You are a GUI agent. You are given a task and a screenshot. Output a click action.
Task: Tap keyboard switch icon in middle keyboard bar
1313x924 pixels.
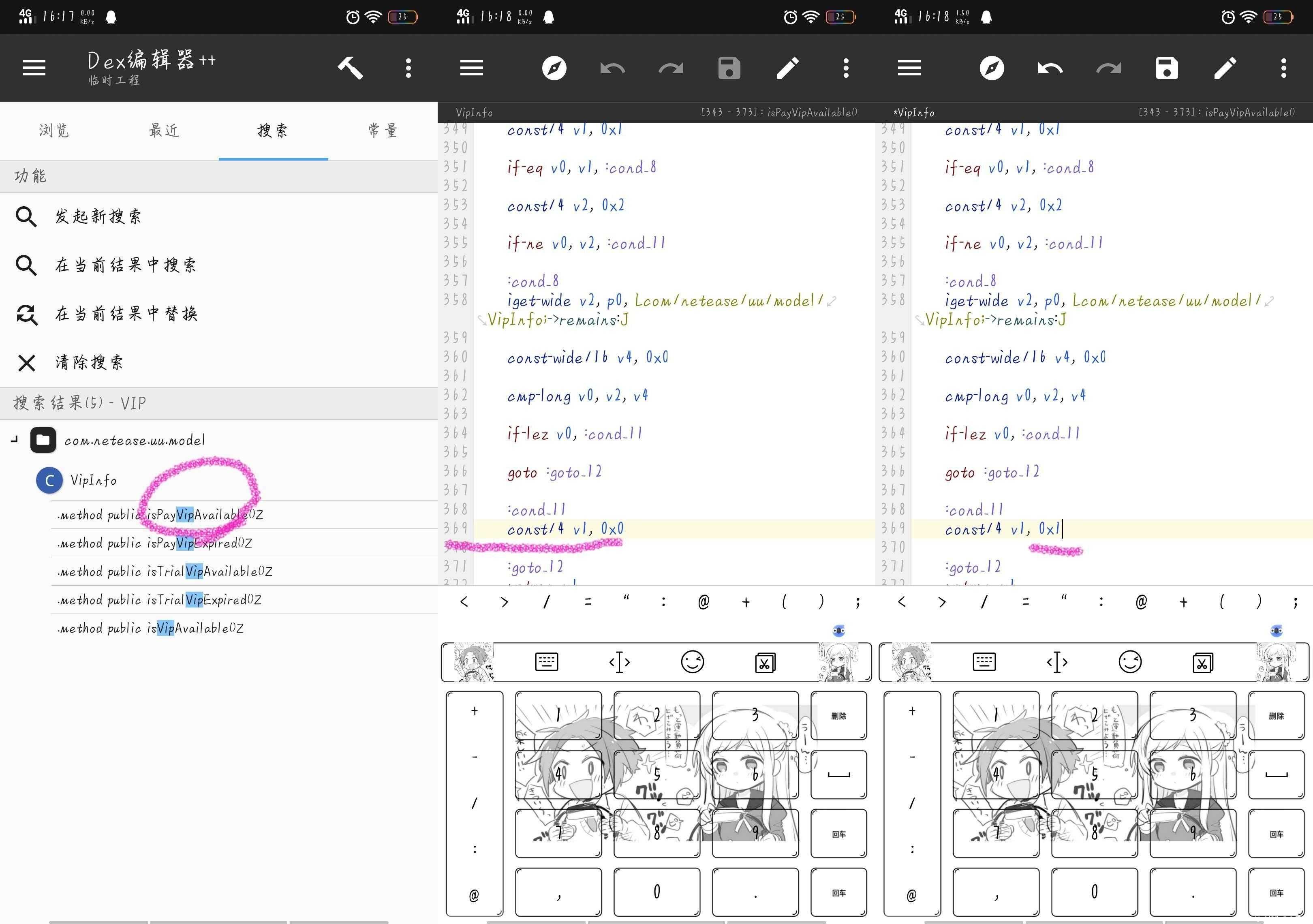[x=546, y=662]
